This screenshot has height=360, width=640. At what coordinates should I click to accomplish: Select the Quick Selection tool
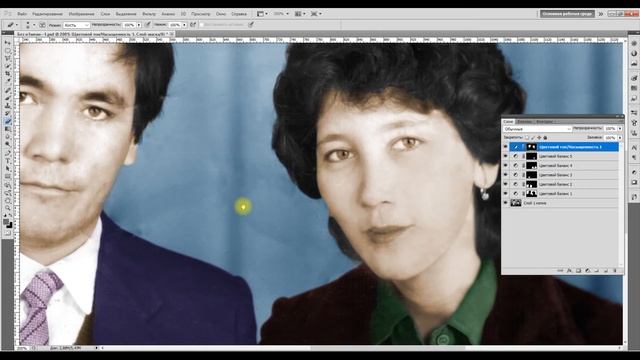pyautogui.click(x=8, y=66)
